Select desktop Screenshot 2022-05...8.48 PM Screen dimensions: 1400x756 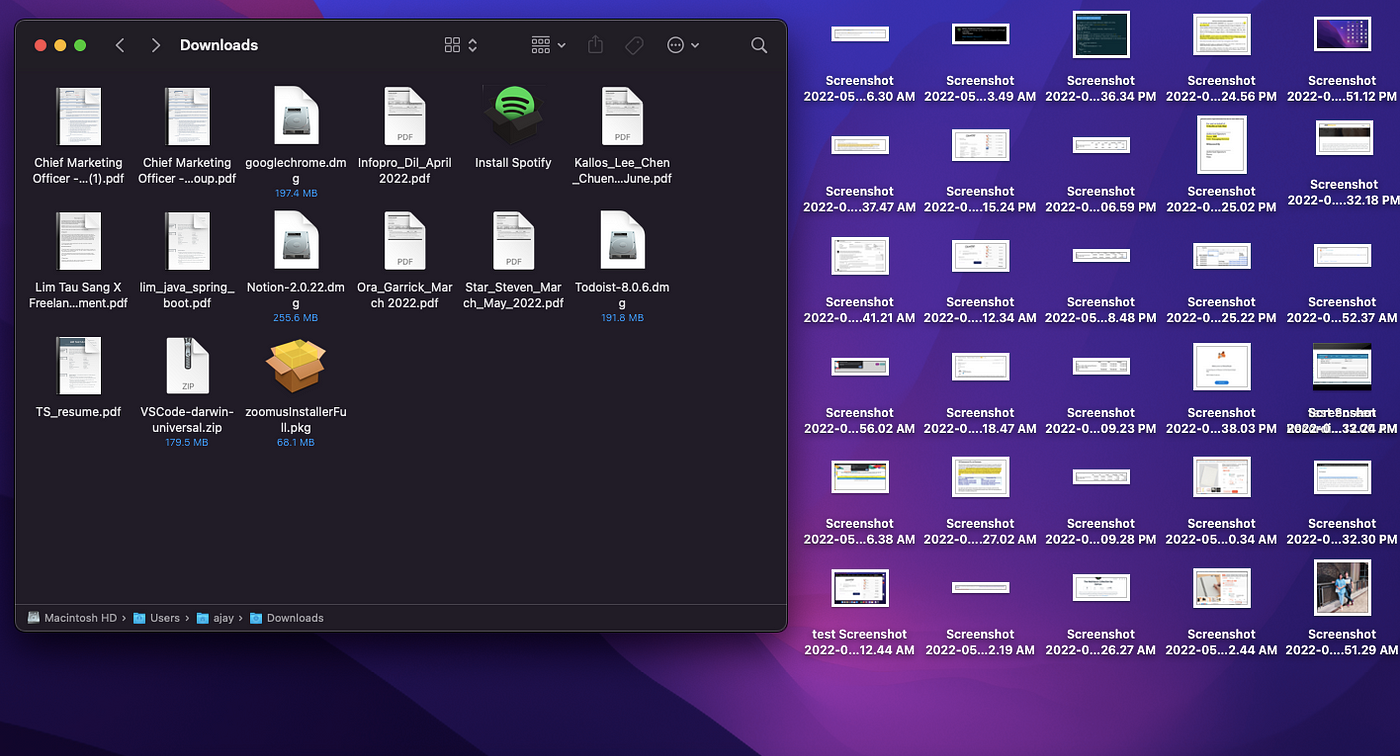click(1101, 256)
